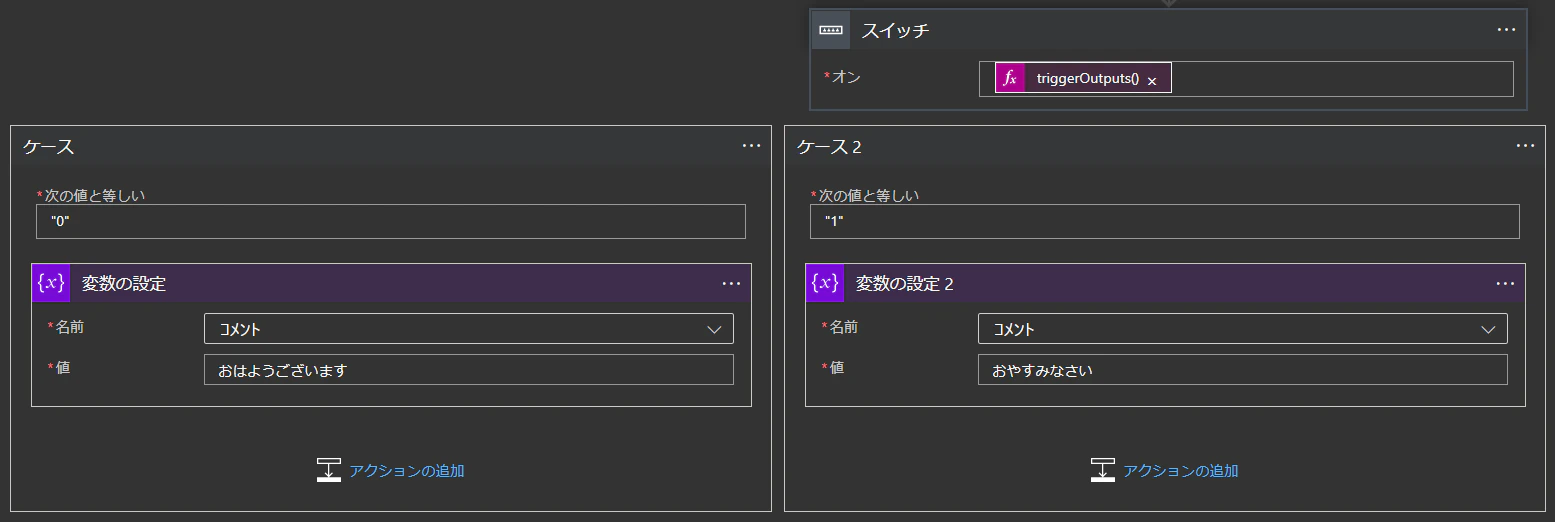Open the 変数の設定 2 ellipsis menu

tap(1505, 283)
